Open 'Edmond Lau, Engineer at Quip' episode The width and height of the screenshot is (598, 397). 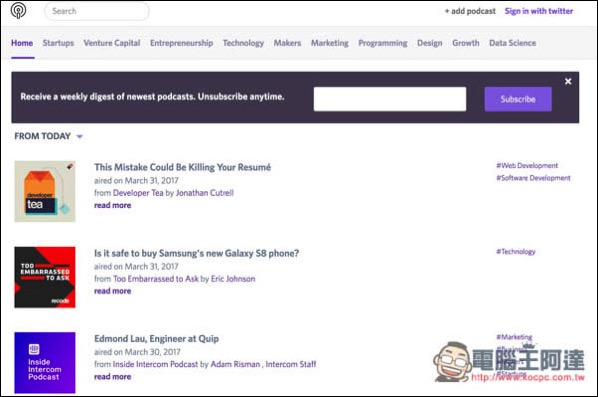156,339
